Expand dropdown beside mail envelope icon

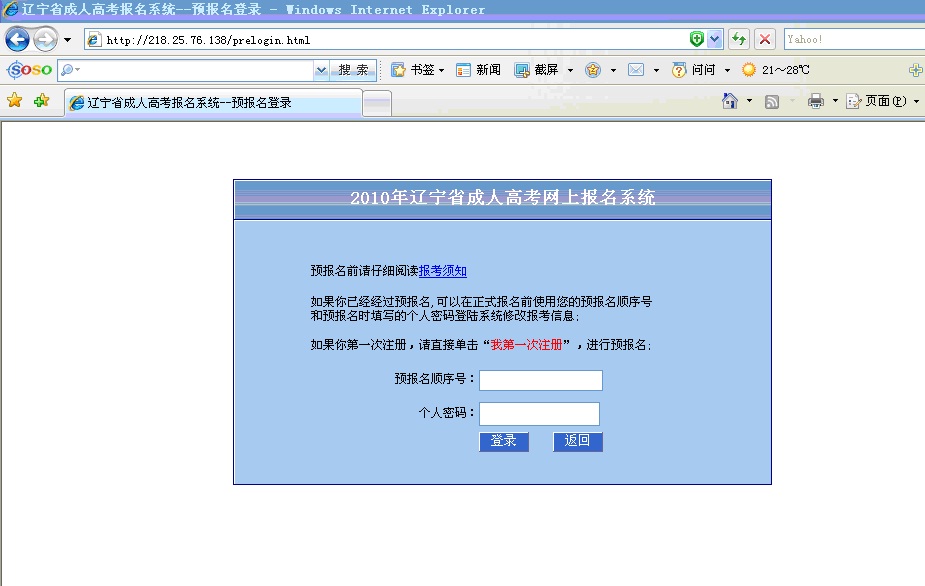[656, 70]
